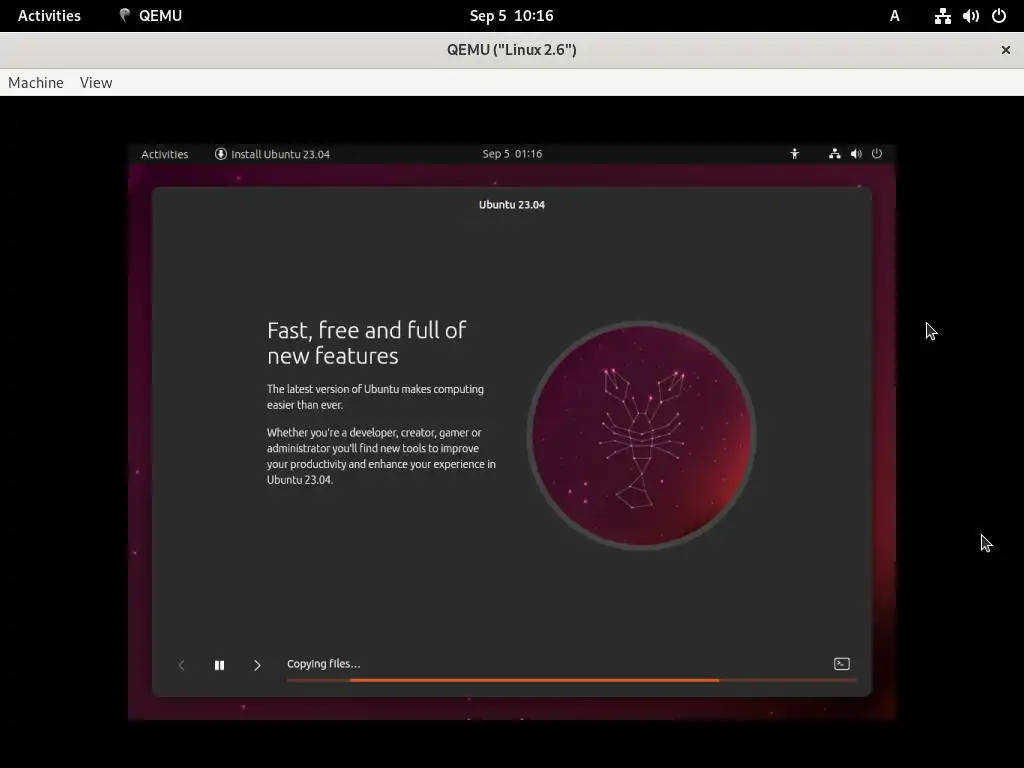Open the QEMU Machine menu
The height and width of the screenshot is (768, 1024).
[36, 82]
